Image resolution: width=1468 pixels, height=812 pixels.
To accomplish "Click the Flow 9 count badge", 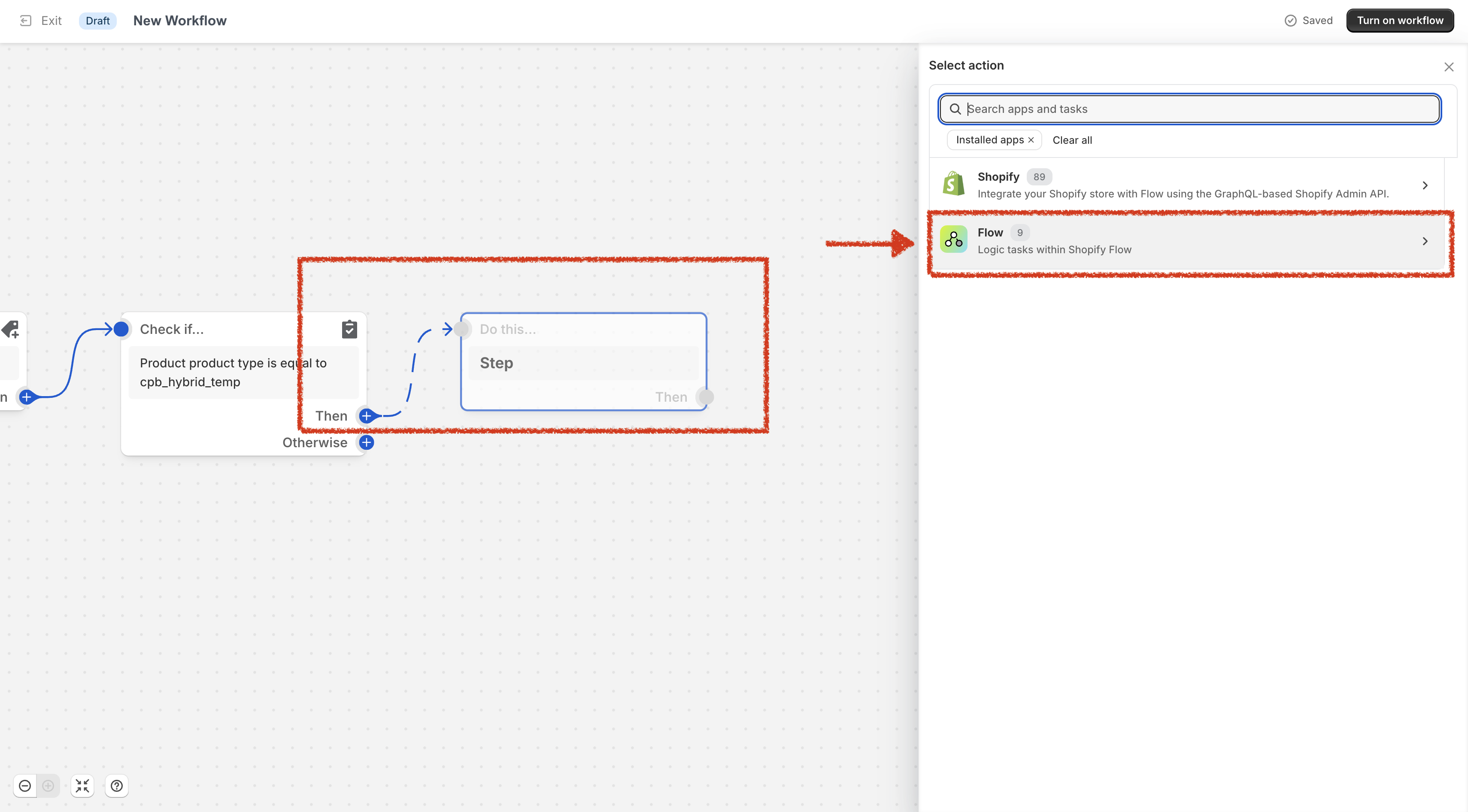I will 1019,233.
